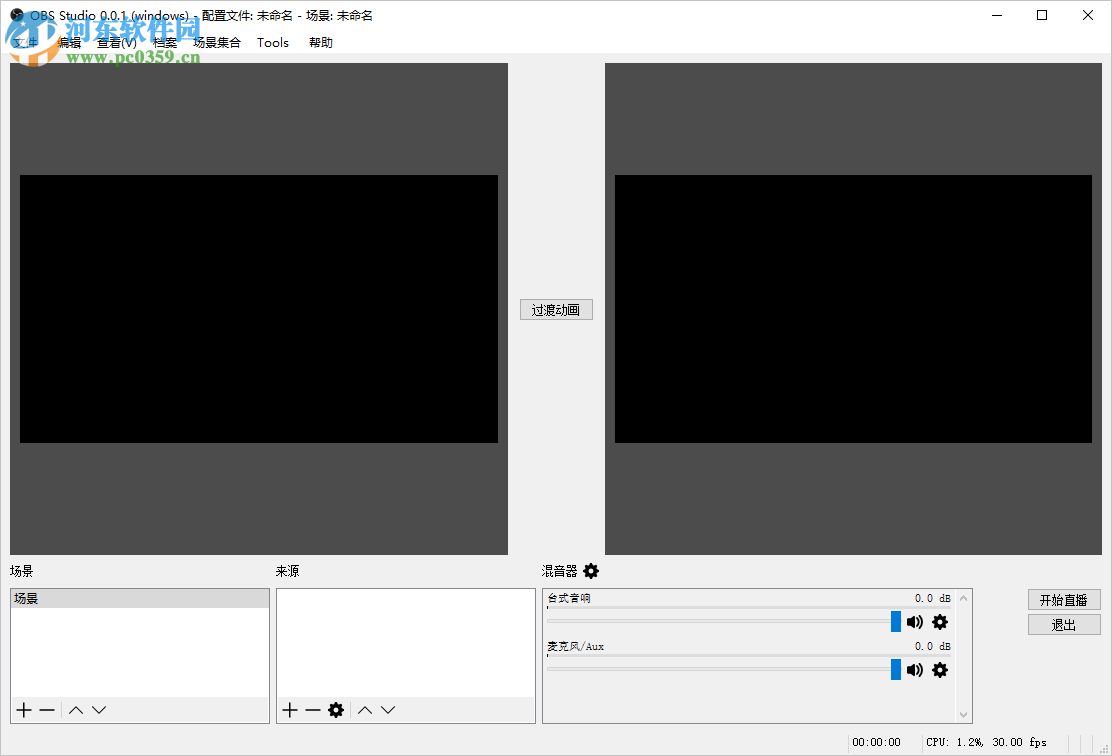
Task: Click the 台式音响 volume slider handle
Action: pos(896,621)
